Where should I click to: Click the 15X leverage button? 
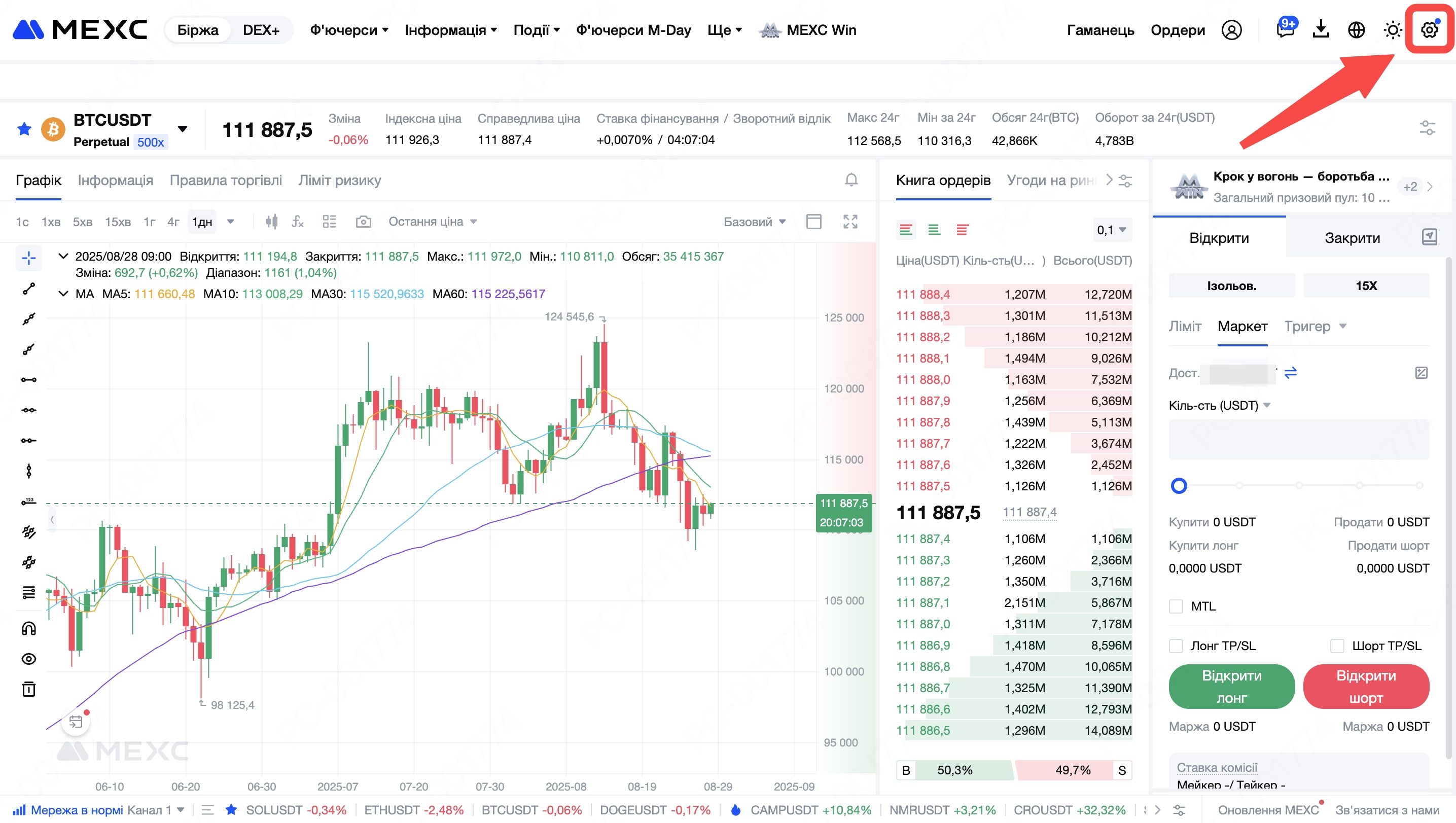(x=1366, y=286)
